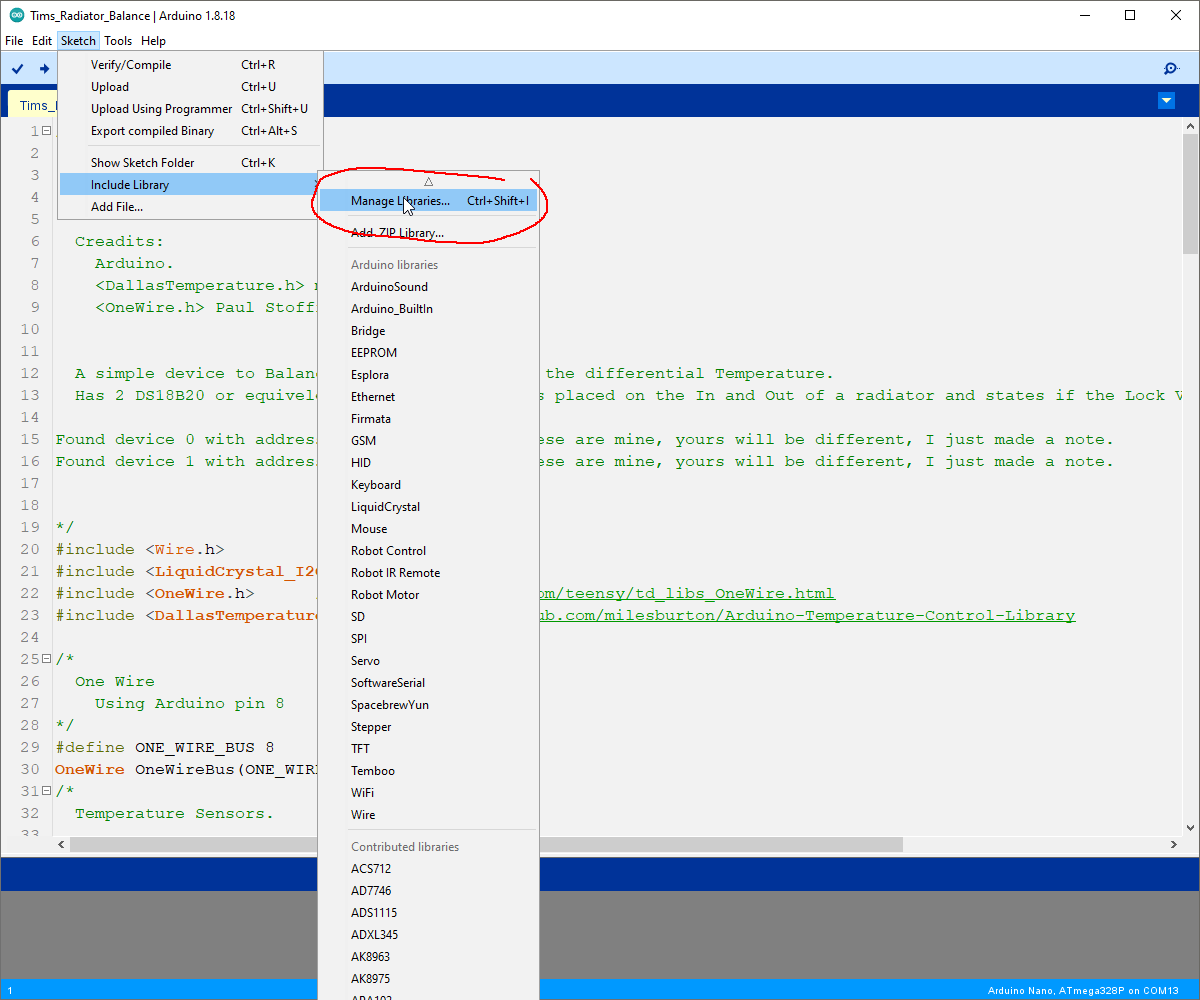The height and width of the screenshot is (1000, 1200).
Task: Include the Robot Control library
Action: 428,551
